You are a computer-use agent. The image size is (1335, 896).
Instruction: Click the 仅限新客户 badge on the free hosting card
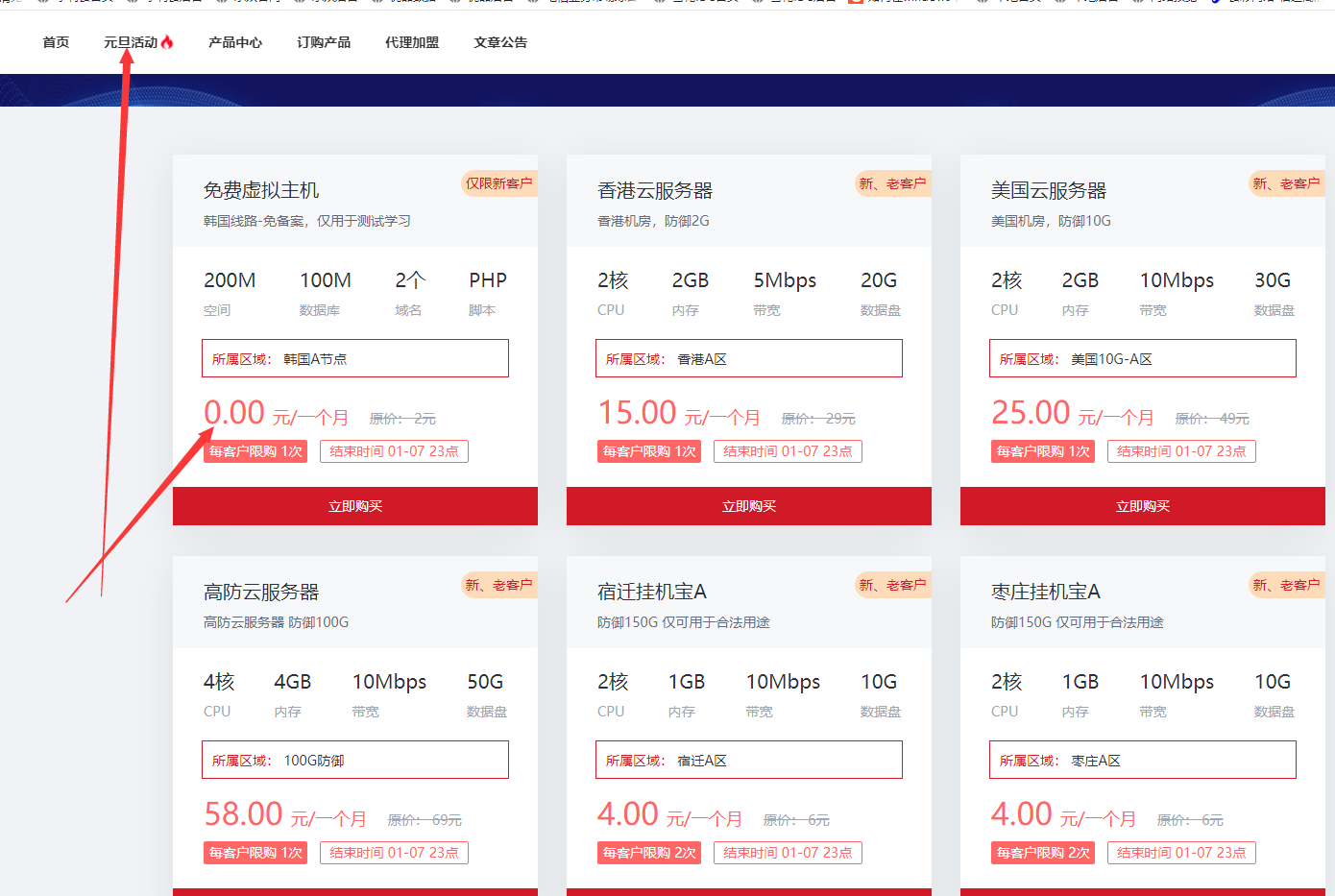[498, 183]
